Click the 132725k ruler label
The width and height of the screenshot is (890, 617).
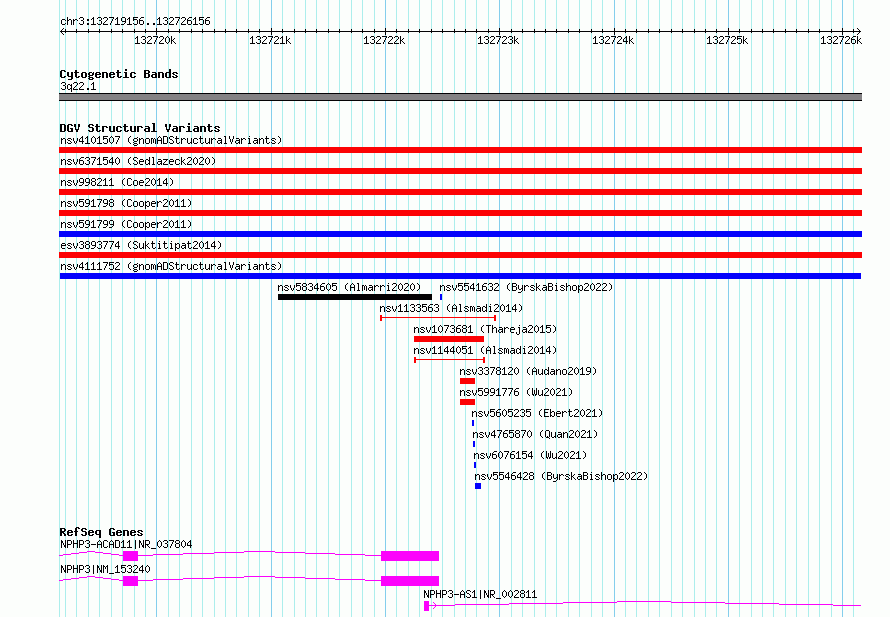click(727, 40)
